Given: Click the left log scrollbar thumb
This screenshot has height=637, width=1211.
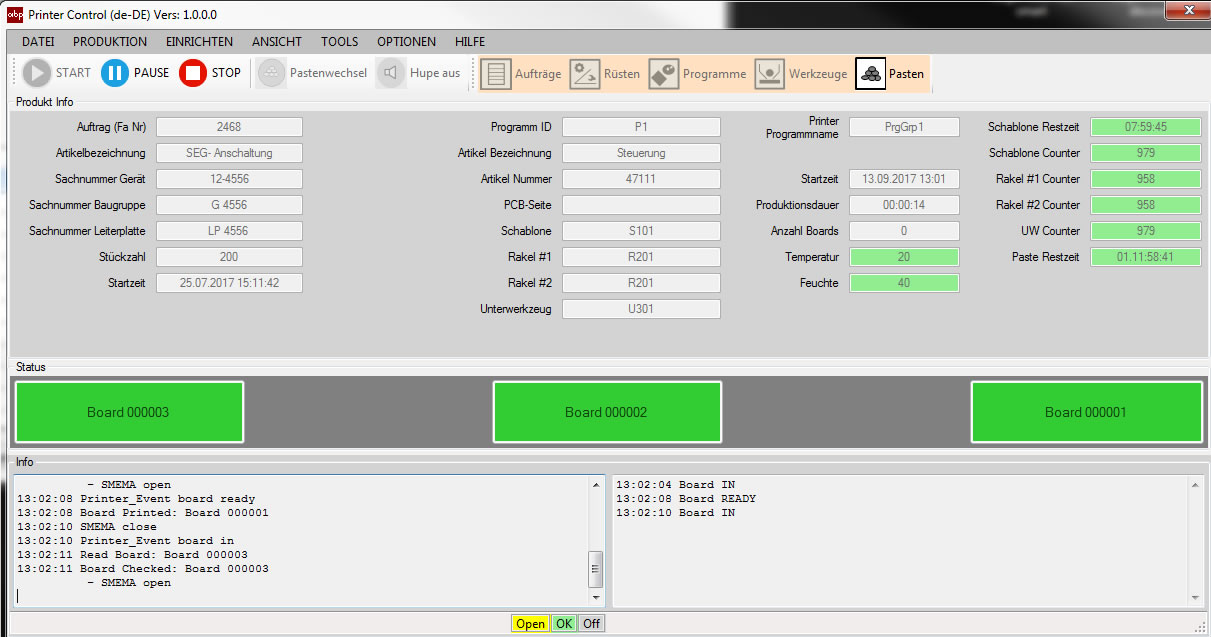Looking at the screenshot, I should (596, 569).
